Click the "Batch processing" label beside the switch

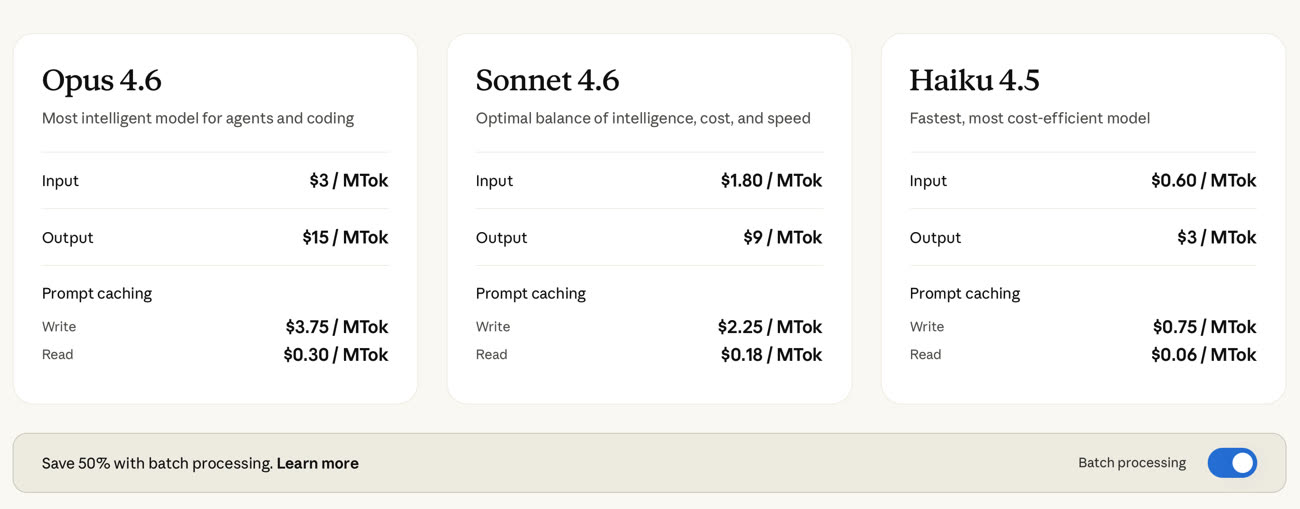click(1131, 463)
